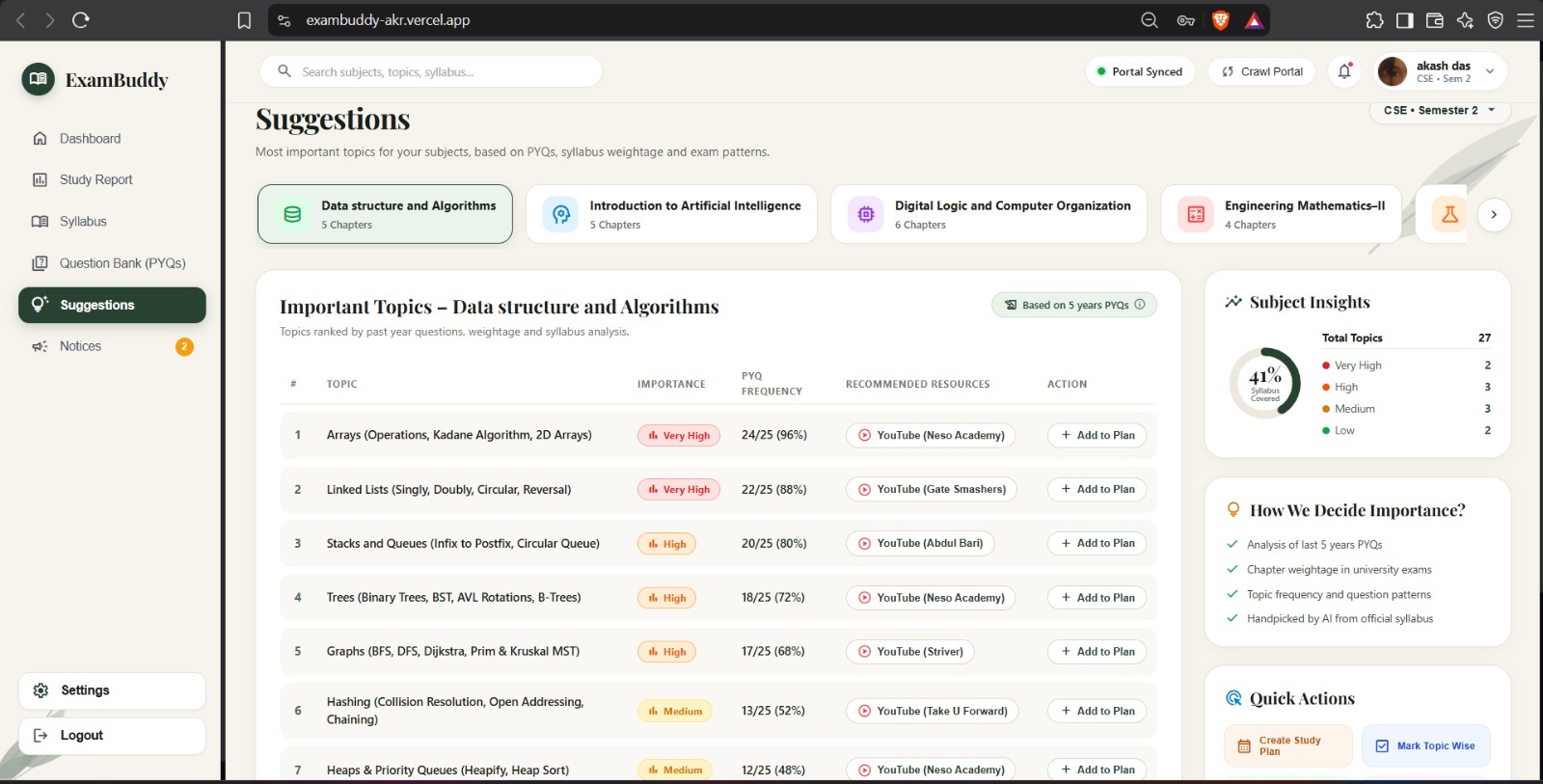1543x784 pixels.
Task: Click Crawl Portal button
Action: point(1261,71)
